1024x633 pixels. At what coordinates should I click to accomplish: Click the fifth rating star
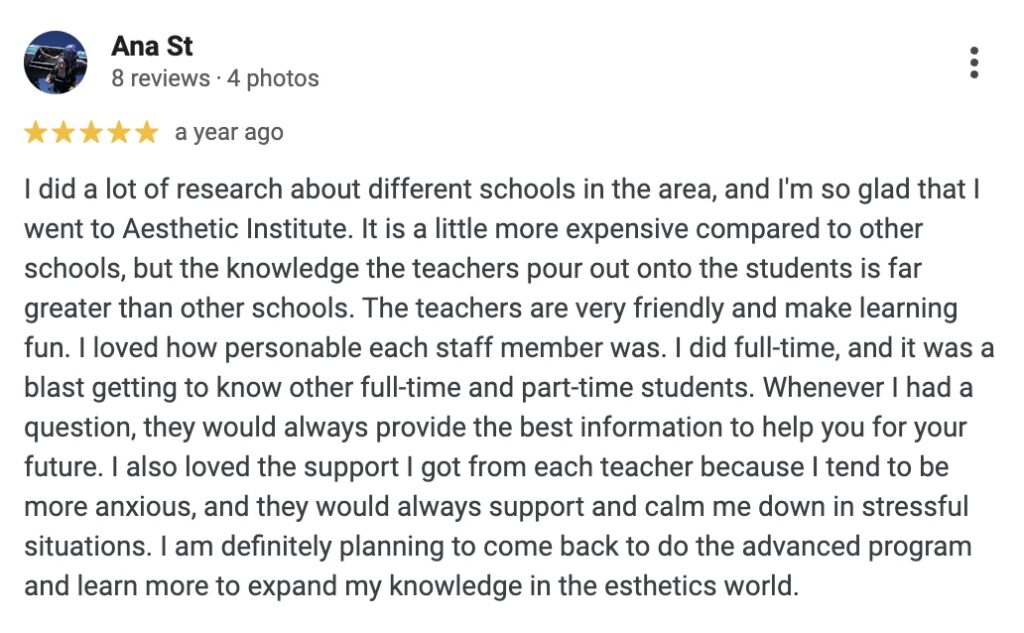(x=148, y=133)
